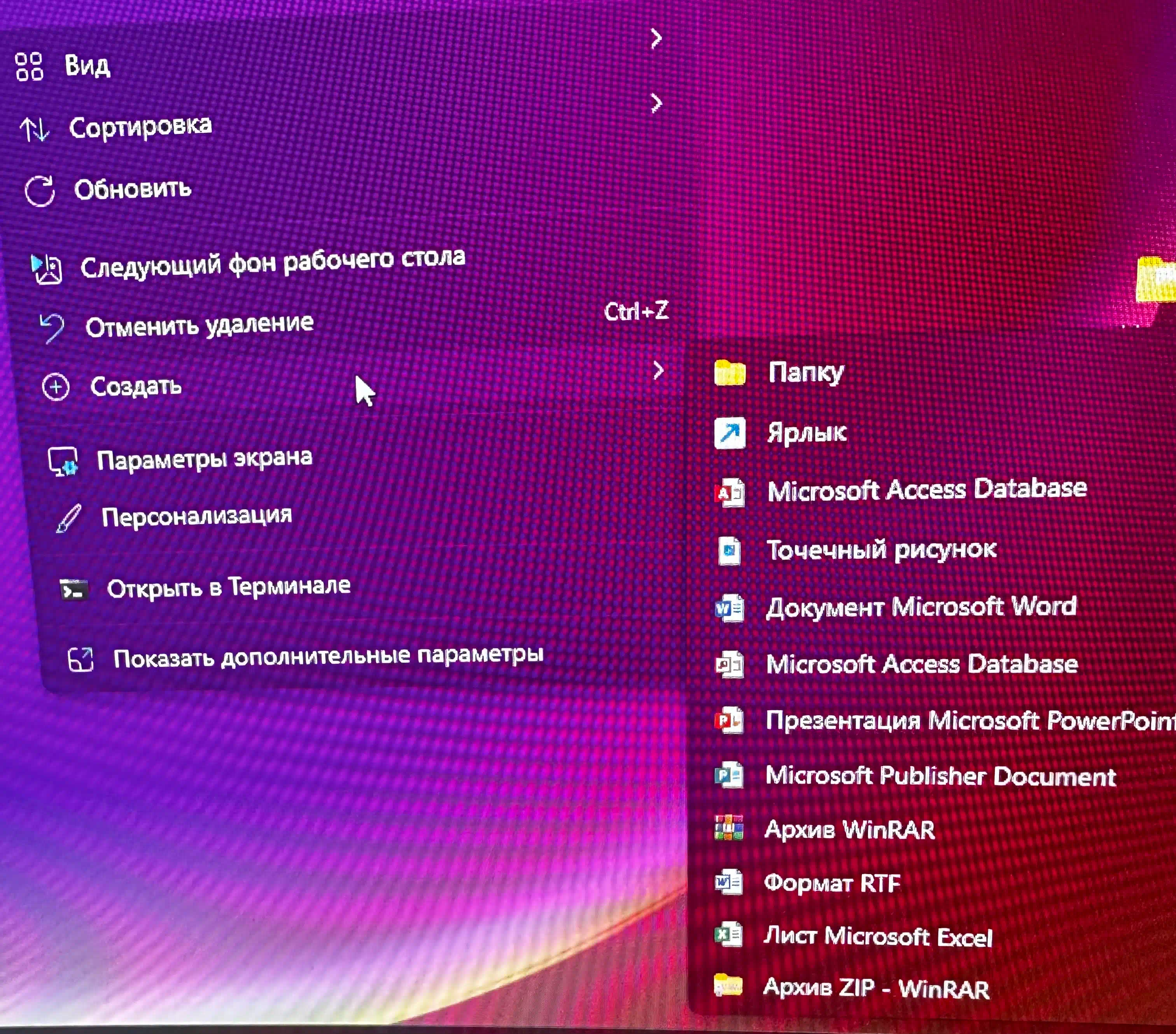
Task: Click the Access icon below Документ Microsoft Word
Action: (x=730, y=664)
